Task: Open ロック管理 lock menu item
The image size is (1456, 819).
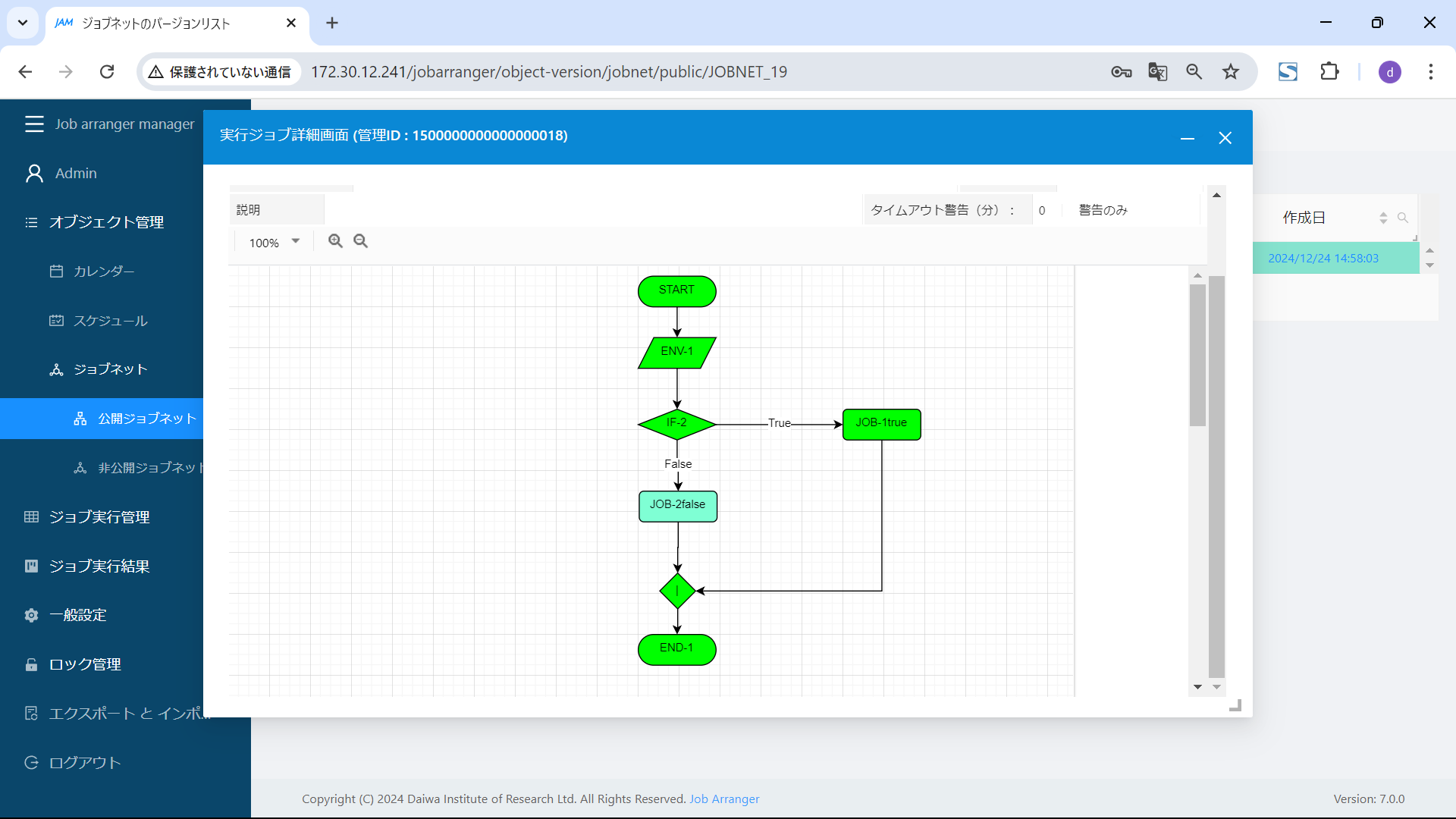Action: (85, 664)
